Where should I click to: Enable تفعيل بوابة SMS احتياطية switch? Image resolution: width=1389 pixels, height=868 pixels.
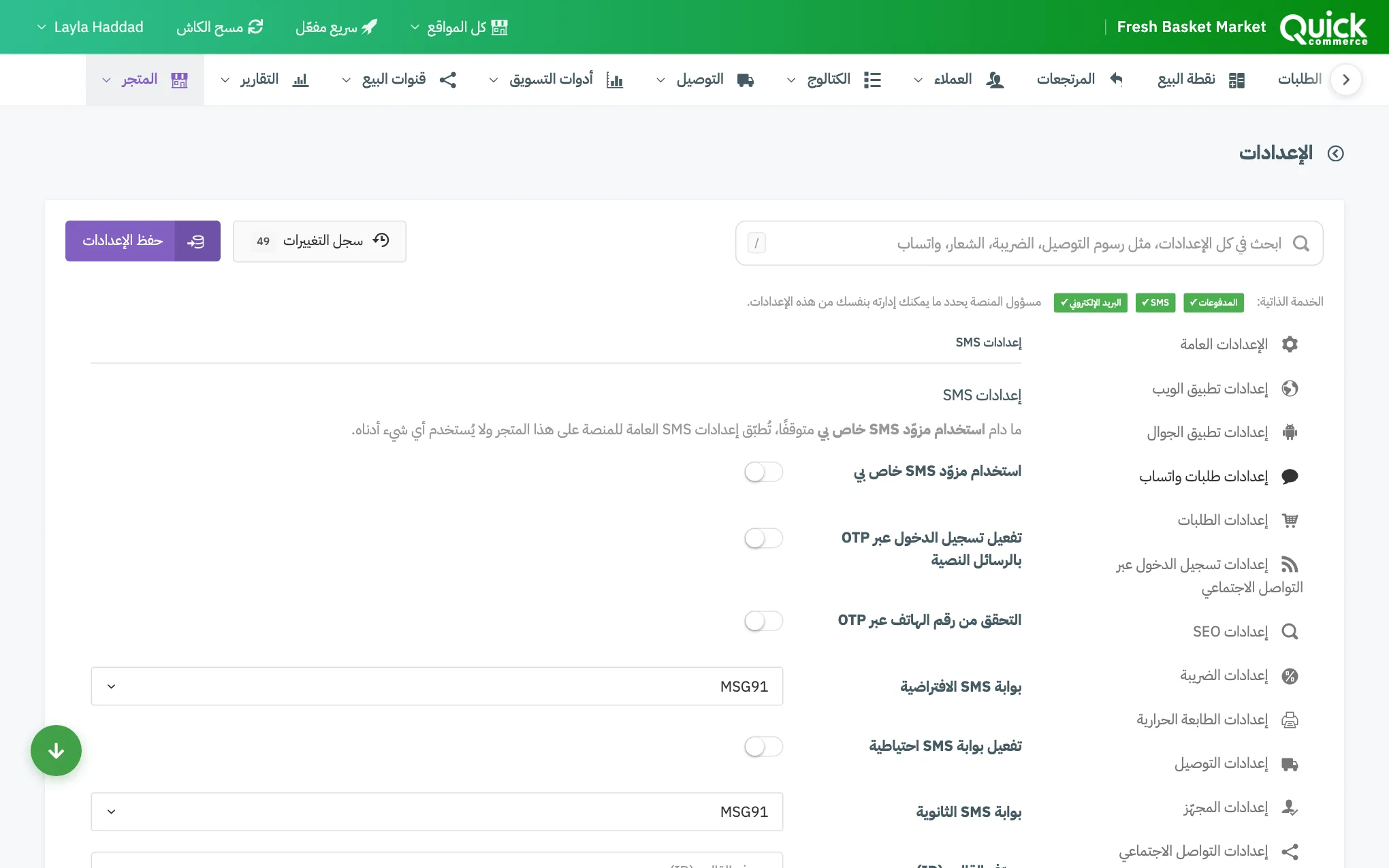[763, 747]
